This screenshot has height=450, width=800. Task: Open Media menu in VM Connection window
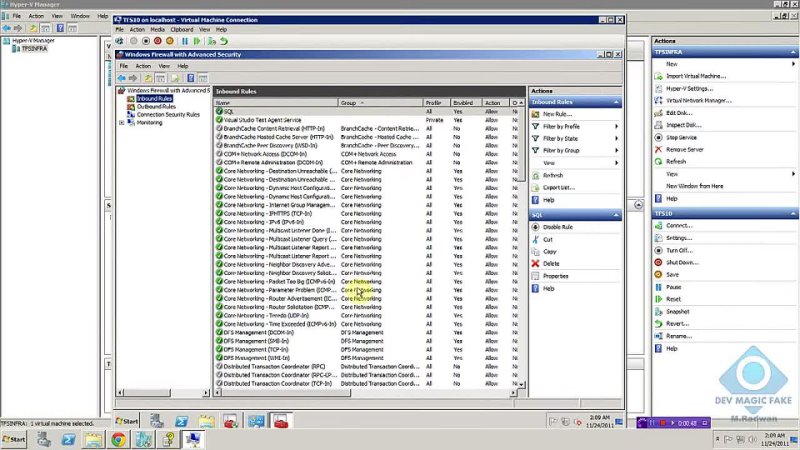click(x=158, y=30)
